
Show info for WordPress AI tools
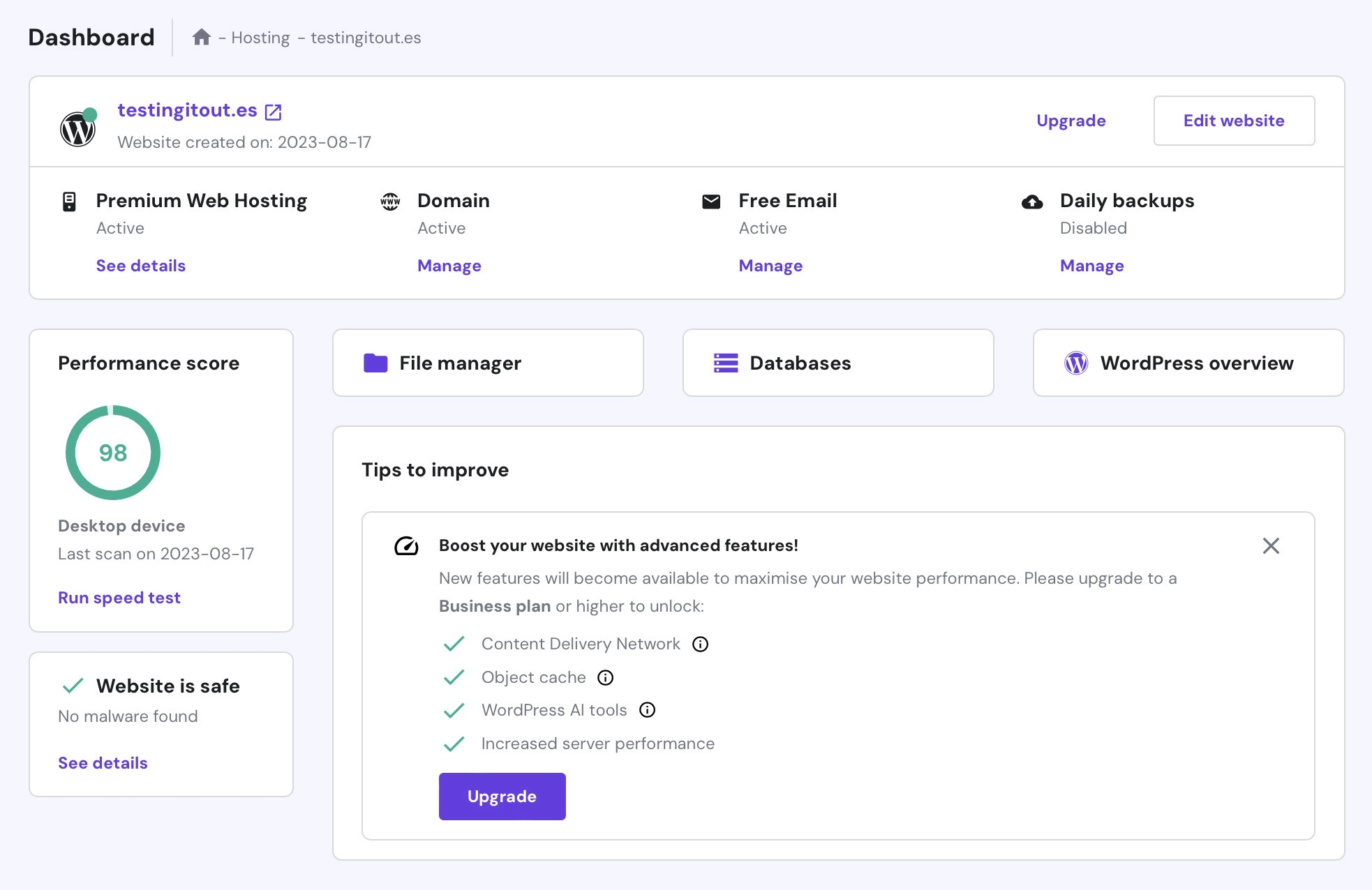point(648,710)
